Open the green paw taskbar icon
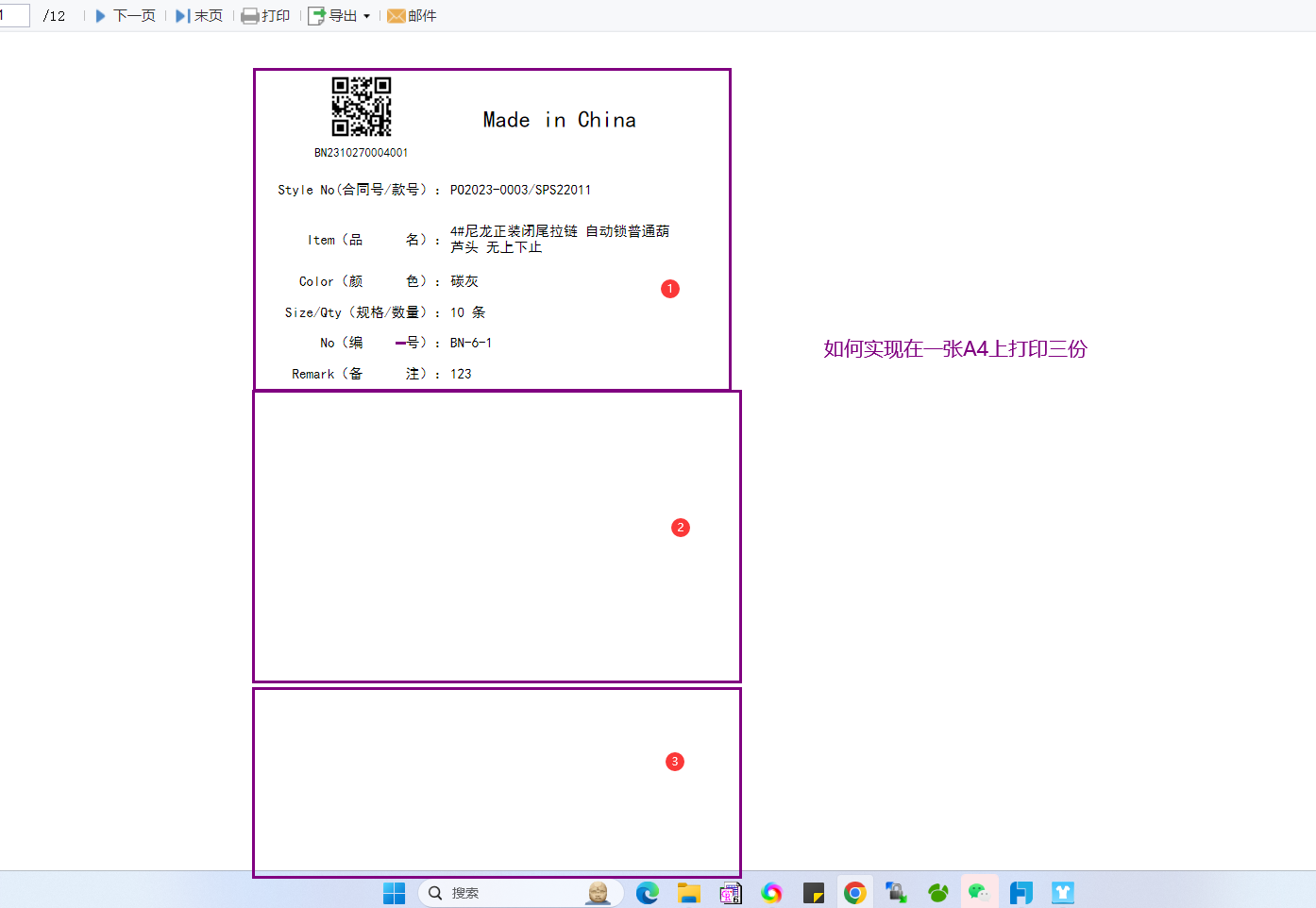Viewport: 1316px width, 908px height. click(x=937, y=893)
